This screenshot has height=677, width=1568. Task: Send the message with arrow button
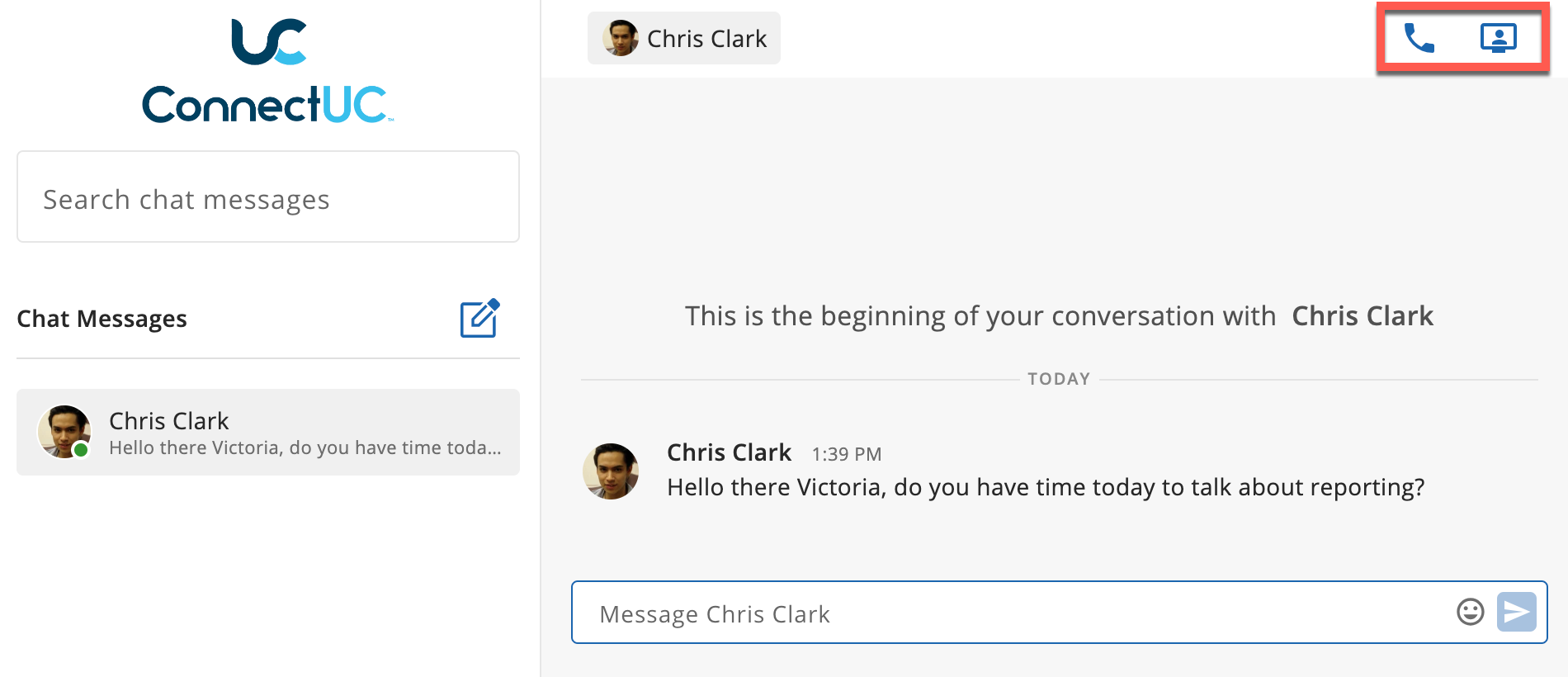(x=1517, y=612)
